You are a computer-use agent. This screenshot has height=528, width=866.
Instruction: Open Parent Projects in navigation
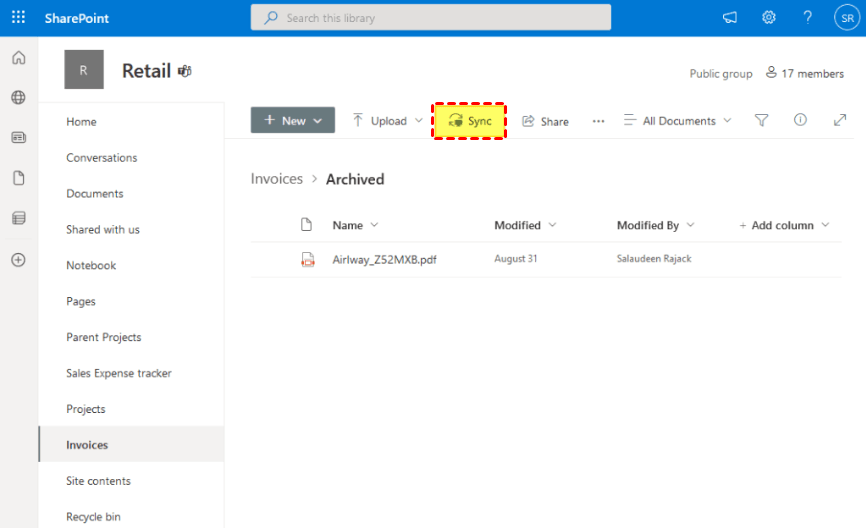click(104, 337)
